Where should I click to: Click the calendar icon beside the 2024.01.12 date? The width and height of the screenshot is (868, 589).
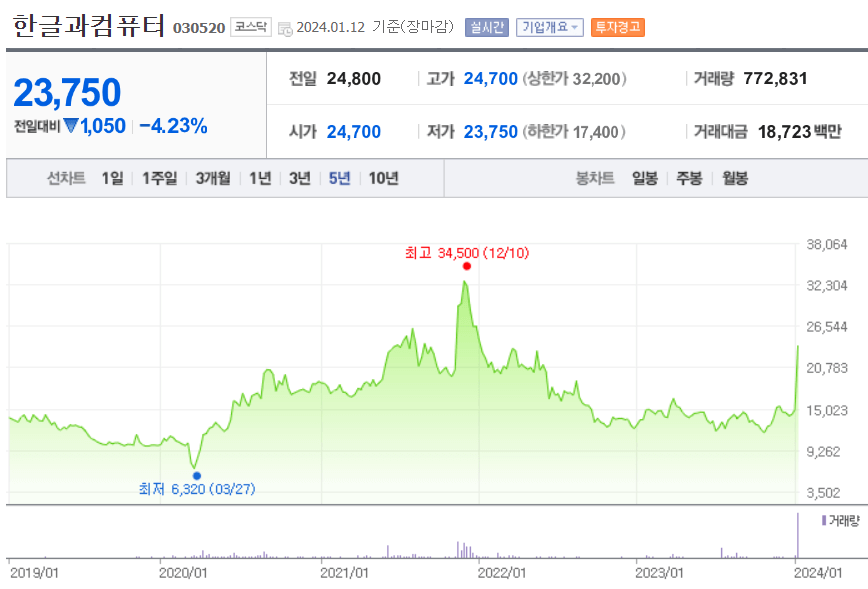pos(285,29)
